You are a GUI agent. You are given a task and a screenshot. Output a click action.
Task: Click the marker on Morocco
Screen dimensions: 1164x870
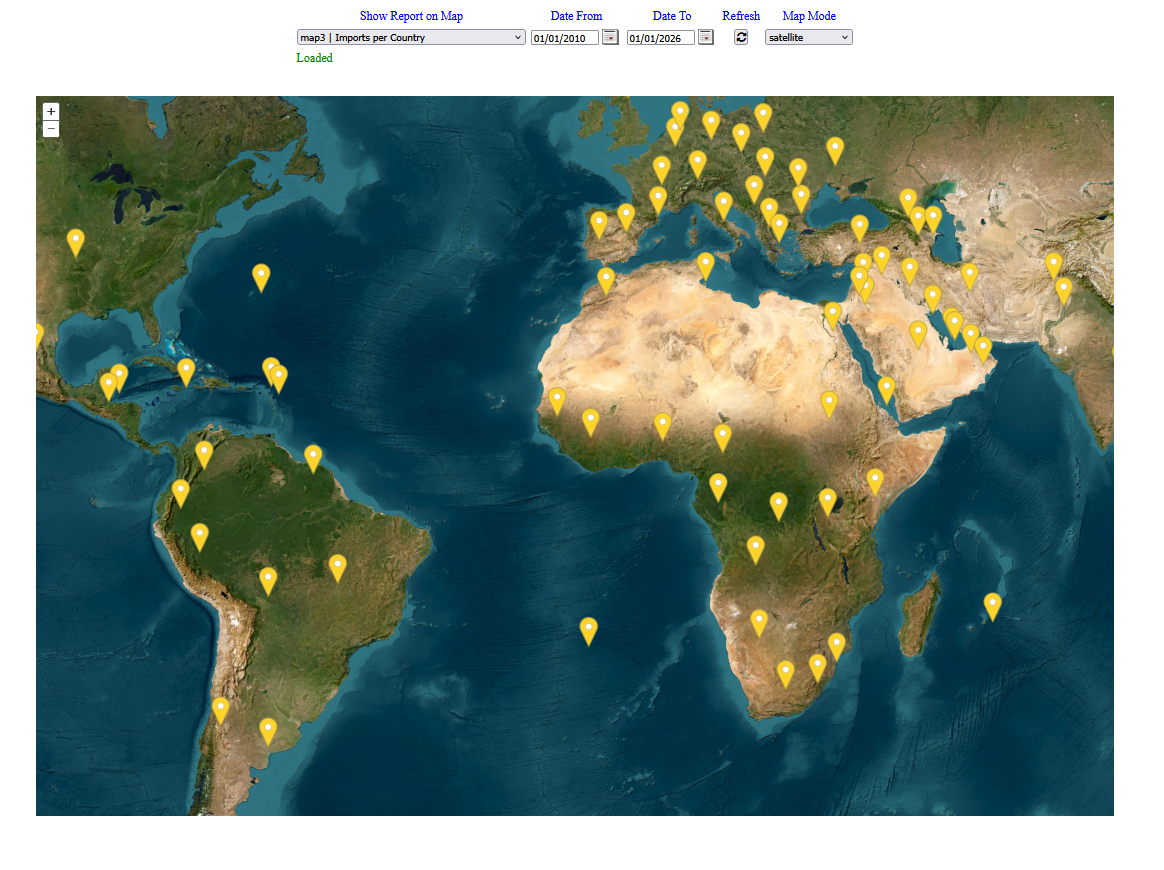pos(606,280)
